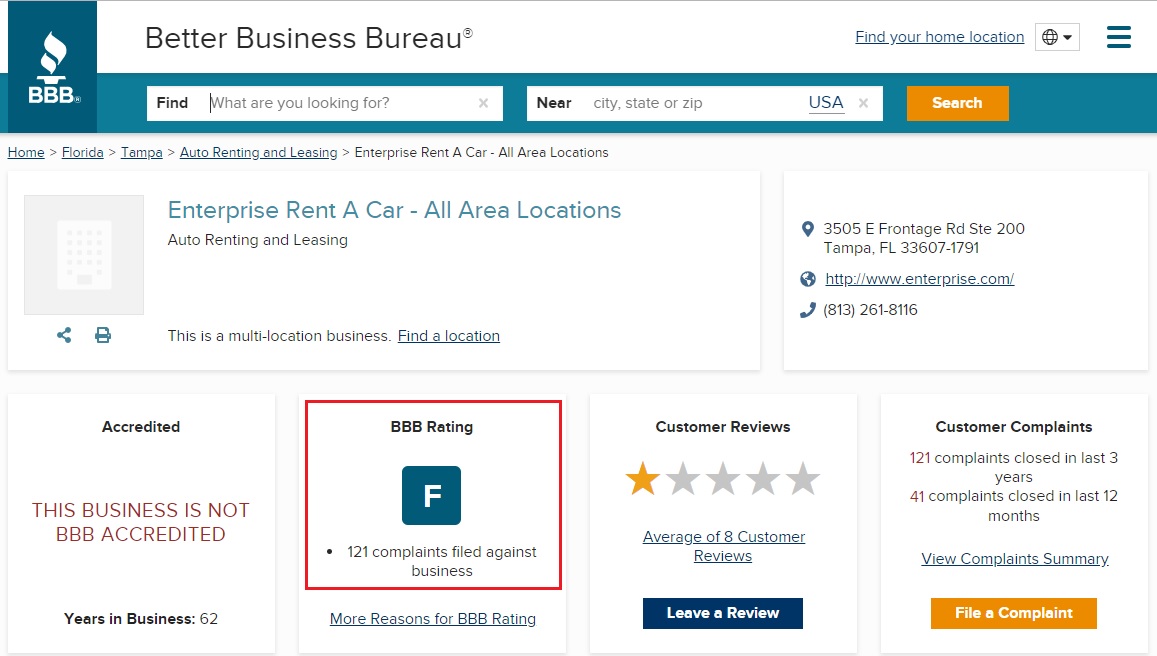Click the Customer Reviews heading
This screenshot has height=656, width=1157.
723,427
